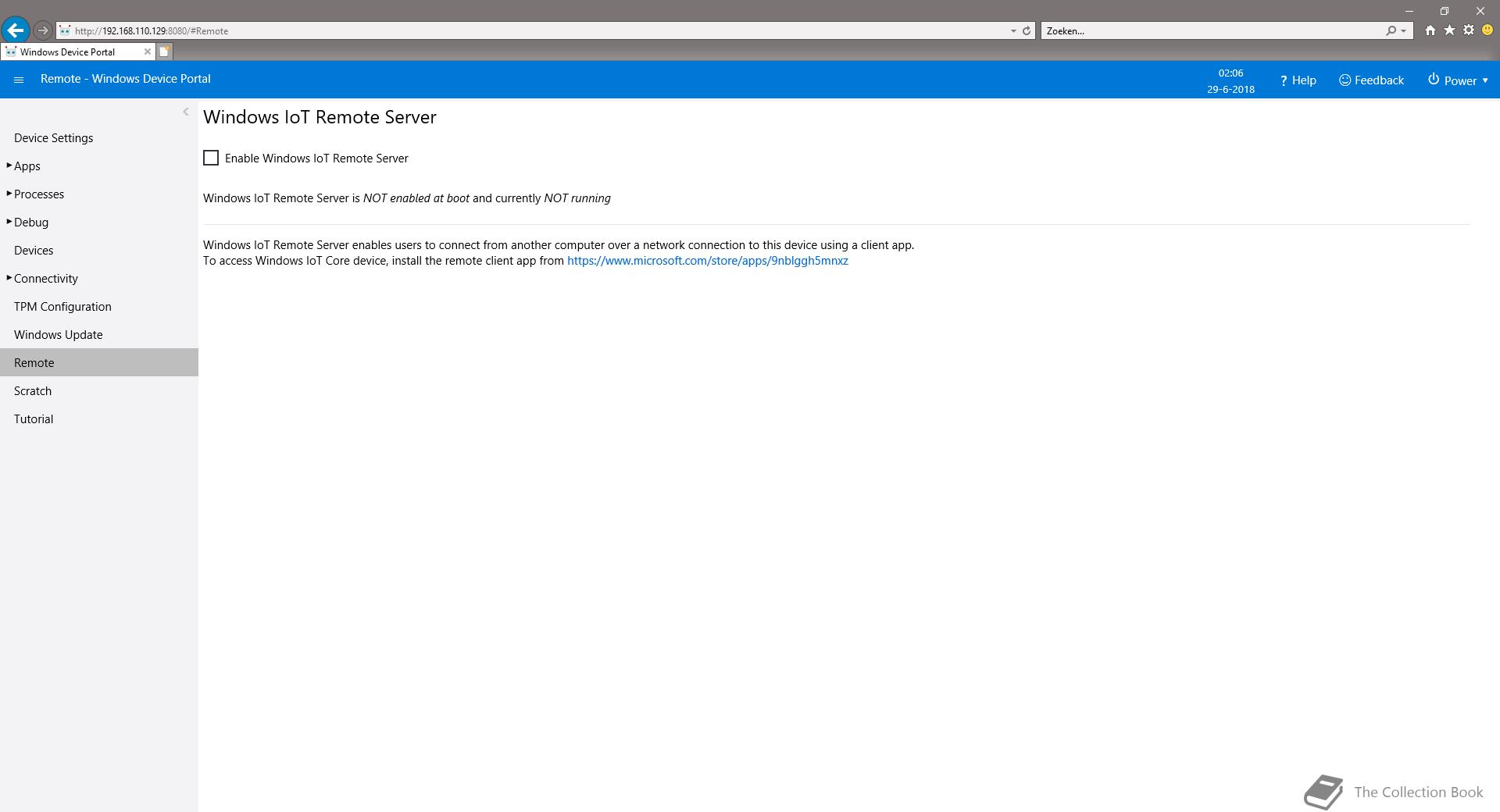Image resolution: width=1500 pixels, height=812 pixels.
Task: Collapse the sidebar with the chevron arrow
Action: pyautogui.click(x=186, y=112)
